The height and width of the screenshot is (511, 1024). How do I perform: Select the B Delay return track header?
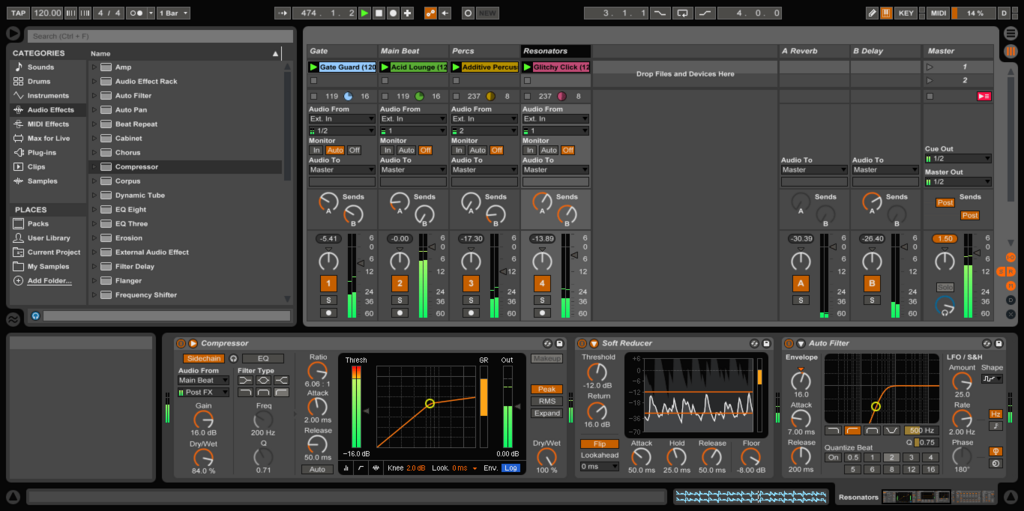pyautogui.click(x=885, y=51)
